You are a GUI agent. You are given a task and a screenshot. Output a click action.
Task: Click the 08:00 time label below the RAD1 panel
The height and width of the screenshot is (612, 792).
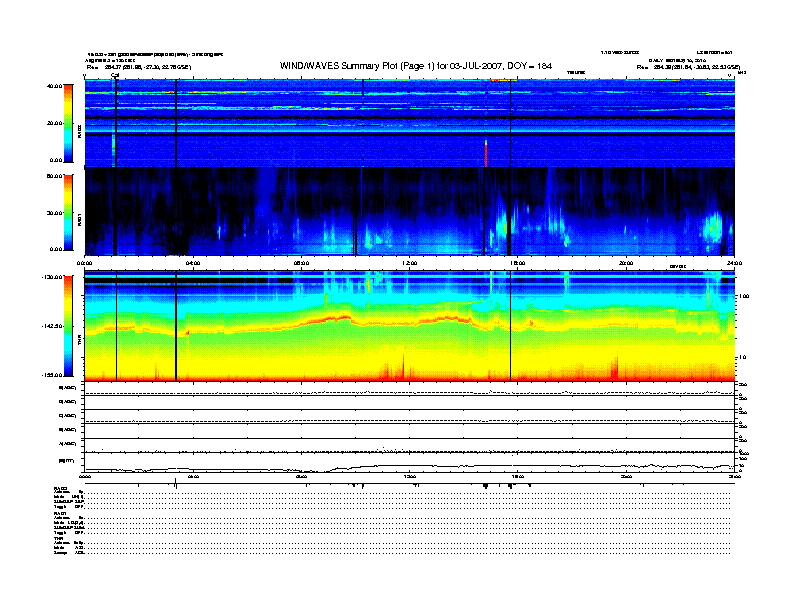pyautogui.click(x=301, y=263)
